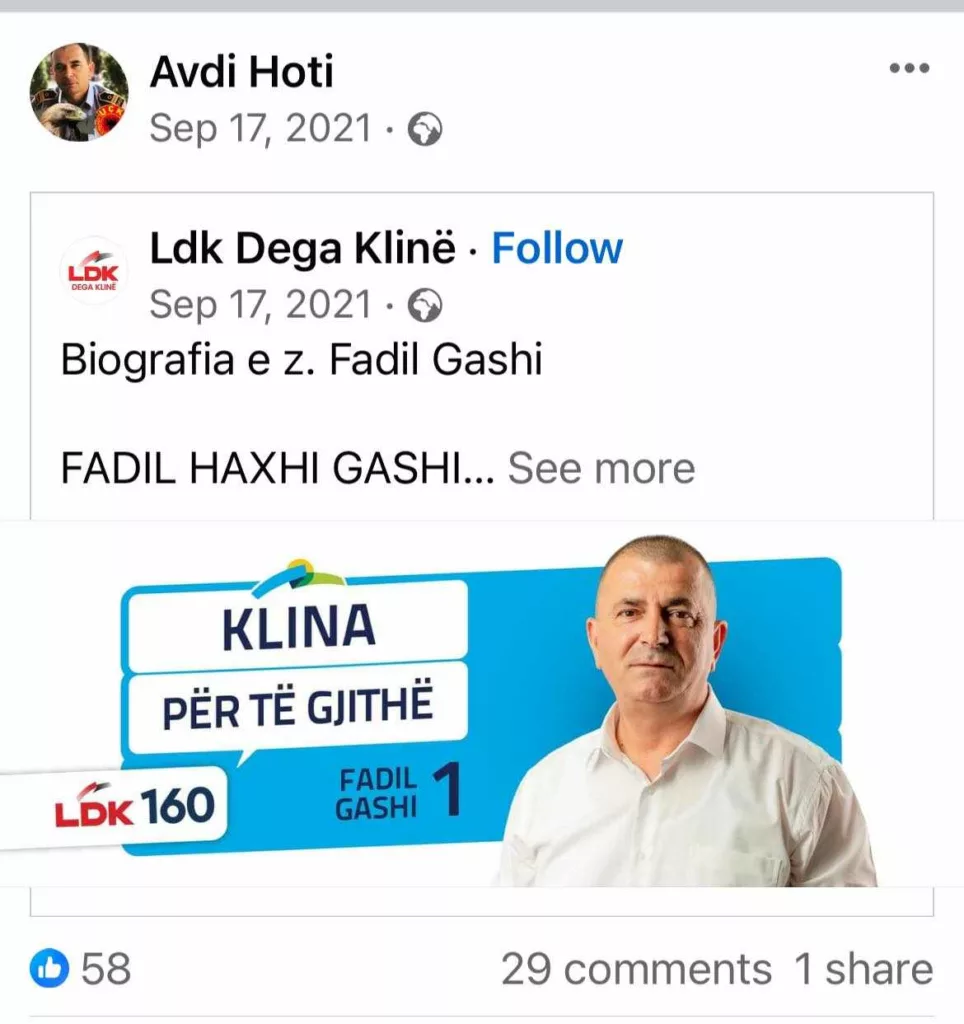This screenshot has height=1024, width=964.
Task: Expand the post text with See more
Action: [x=602, y=468]
